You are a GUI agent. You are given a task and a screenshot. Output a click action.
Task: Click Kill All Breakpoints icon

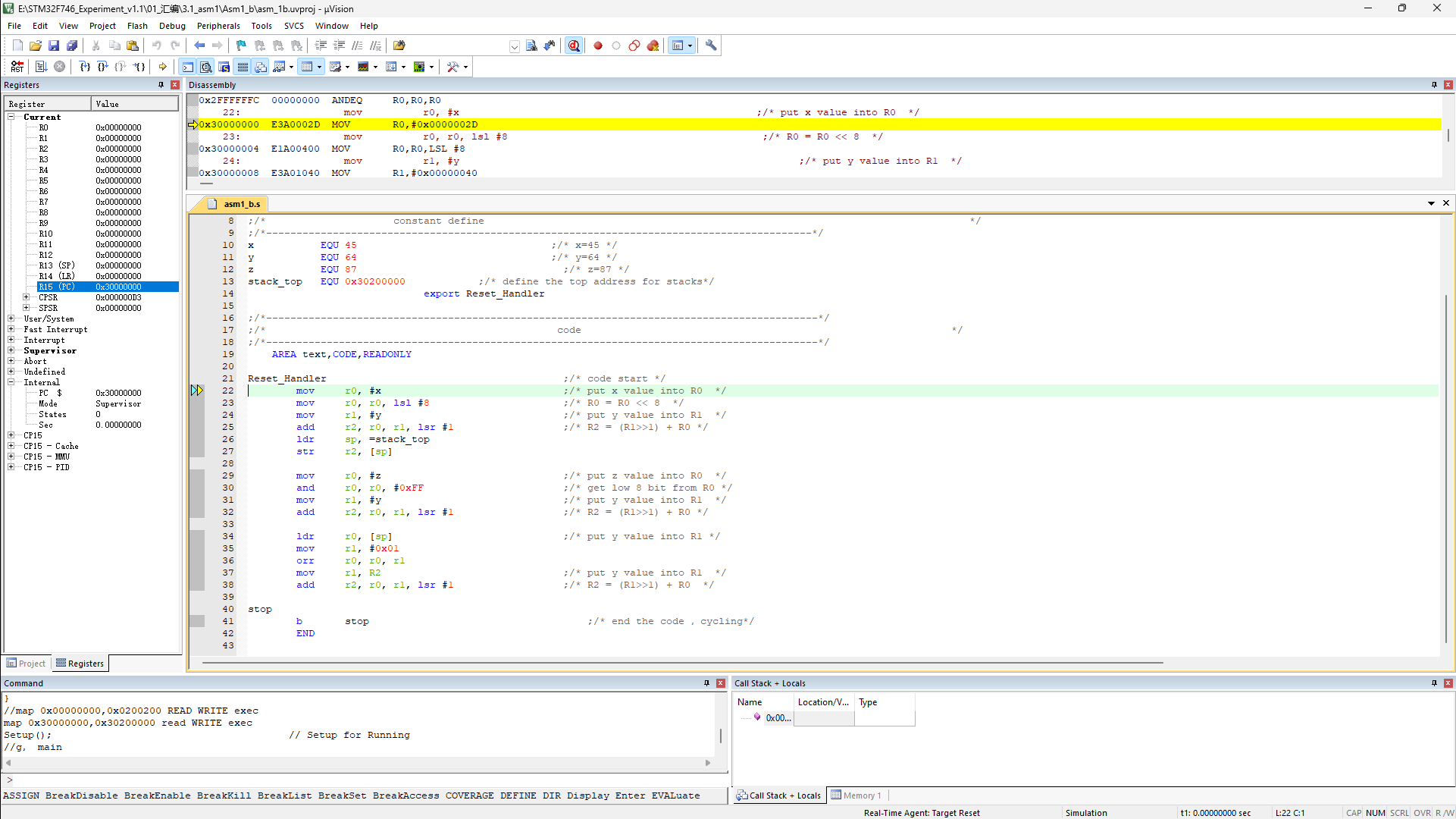(x=653, y=45)
